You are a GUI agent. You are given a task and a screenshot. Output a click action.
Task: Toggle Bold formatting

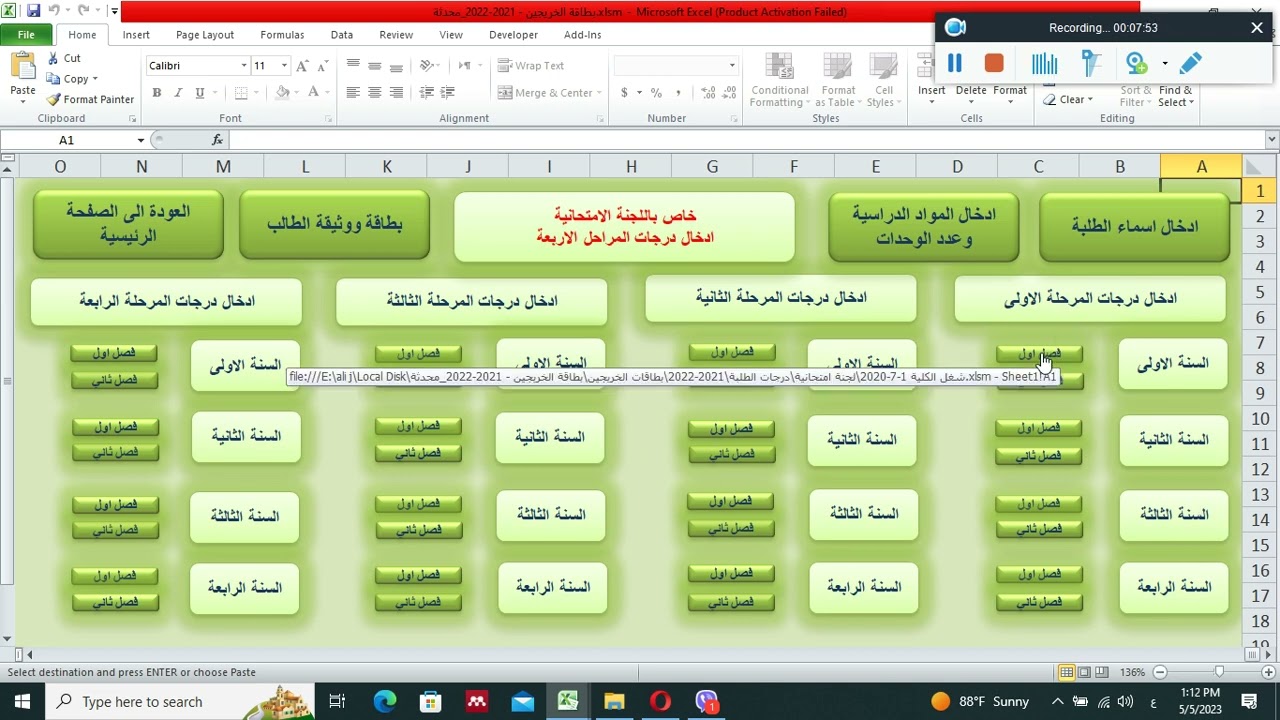[156, 92]
